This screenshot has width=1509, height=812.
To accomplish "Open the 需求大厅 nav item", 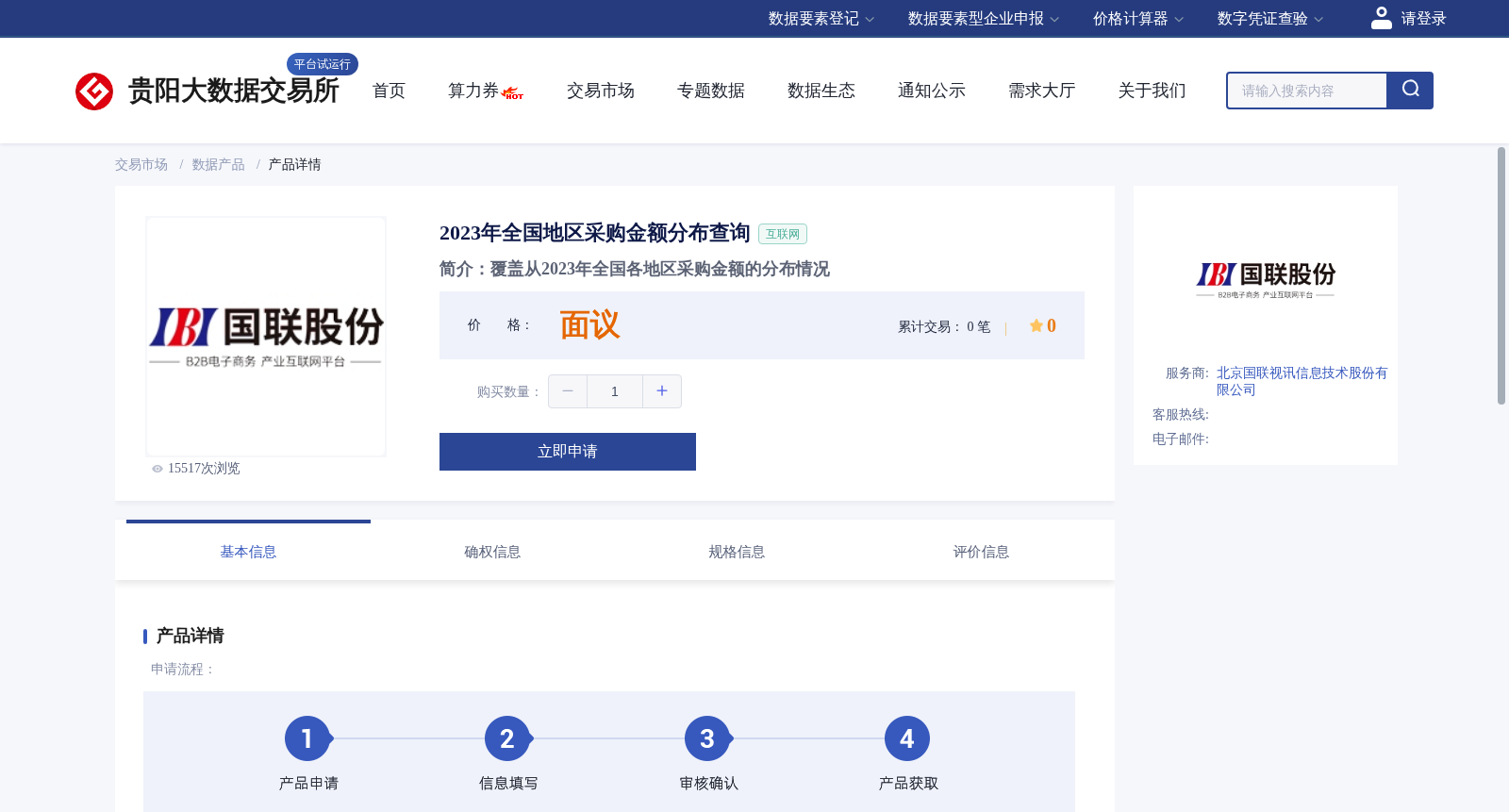I will [x=1042, y=91].
